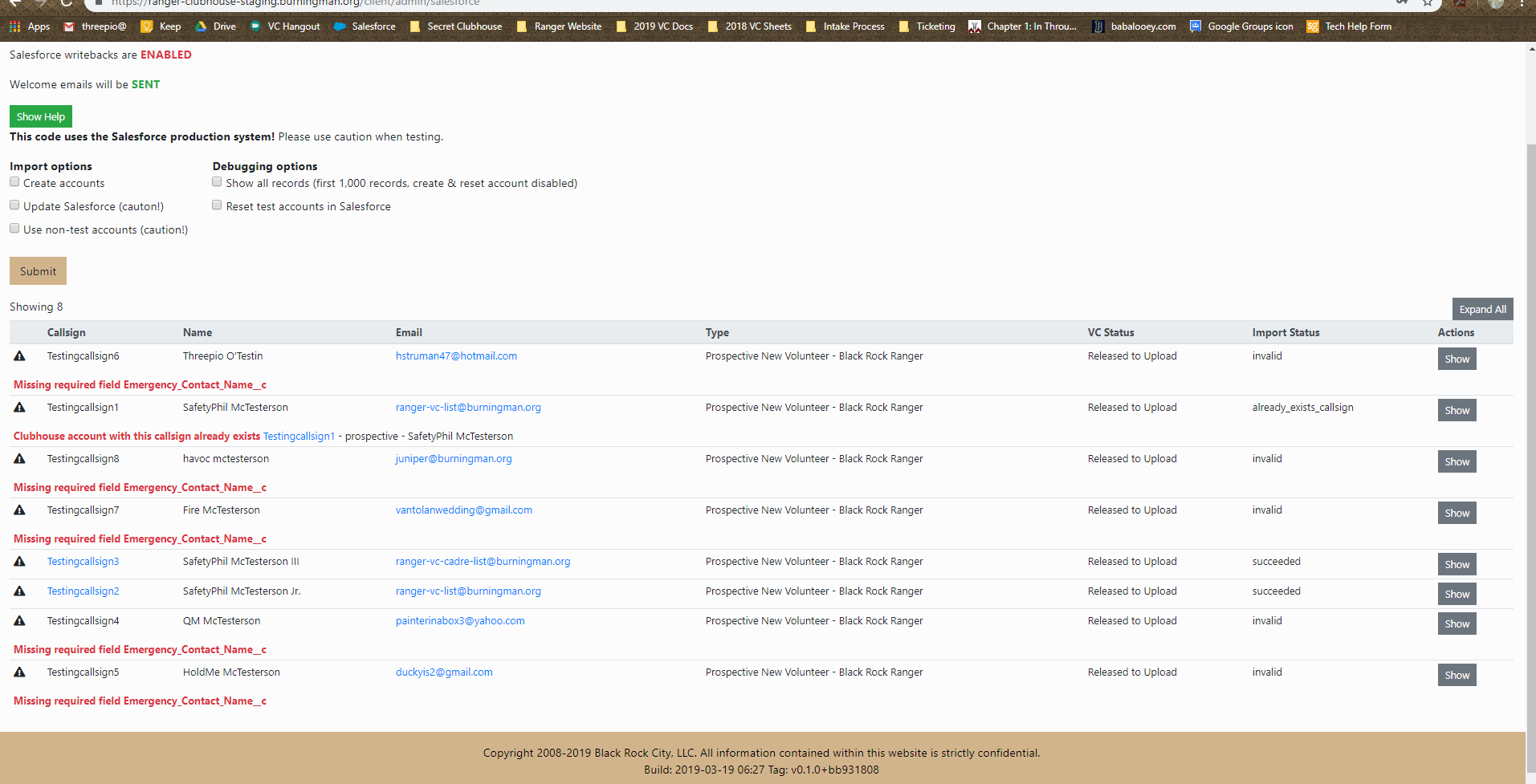This screenshot has height=784, width=1536.
Task: Click Expand All to open every record
Action: pos(1481,309)
